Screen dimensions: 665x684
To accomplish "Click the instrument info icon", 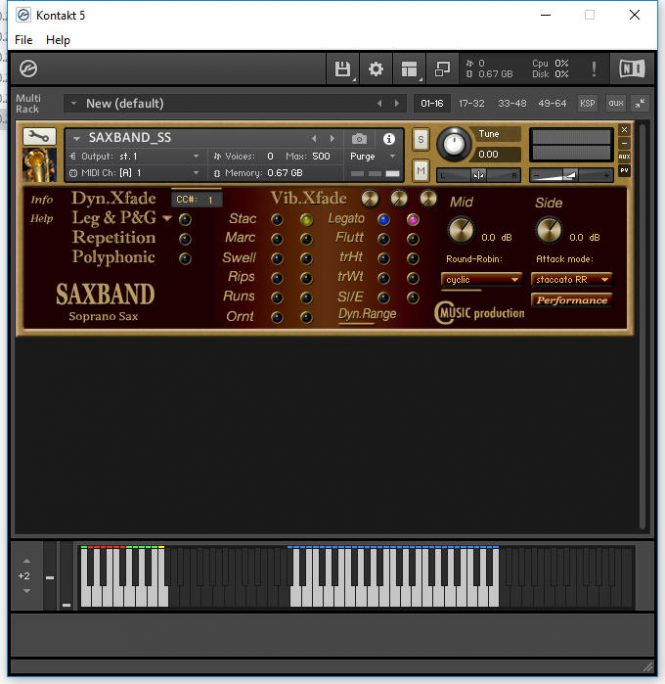I will click(389, 139).
